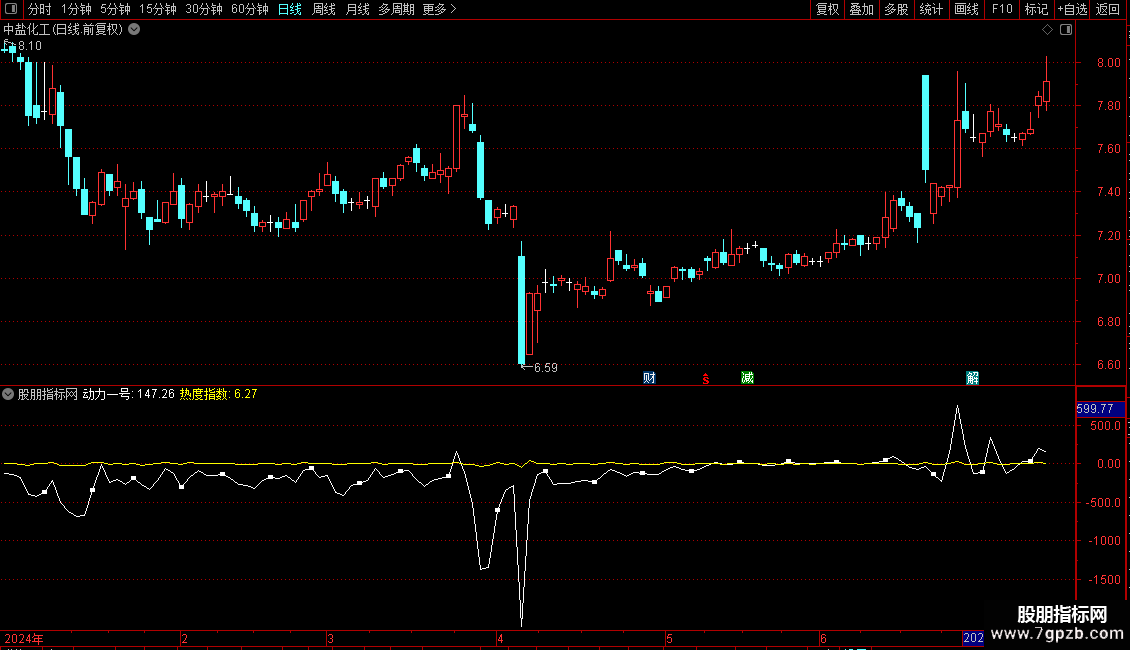Click the 复权 adjustment button
This screenshot has height=650, width=1130.
tap(827, 9)
